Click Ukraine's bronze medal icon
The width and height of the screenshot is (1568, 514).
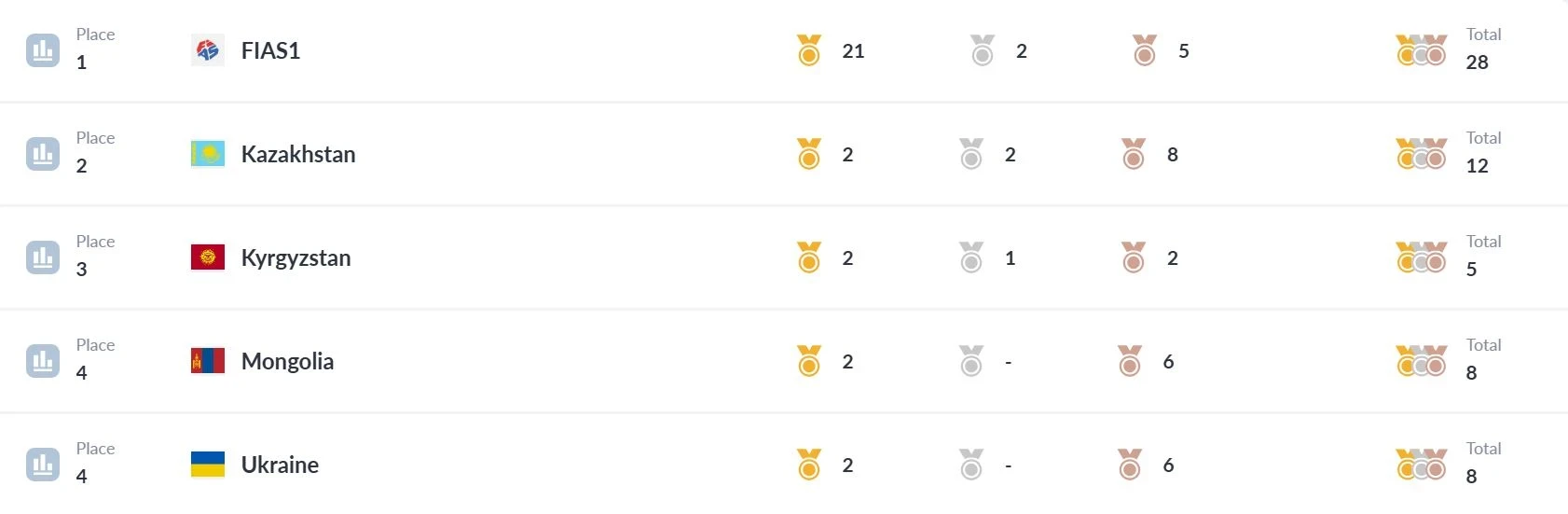[1130, 465]
